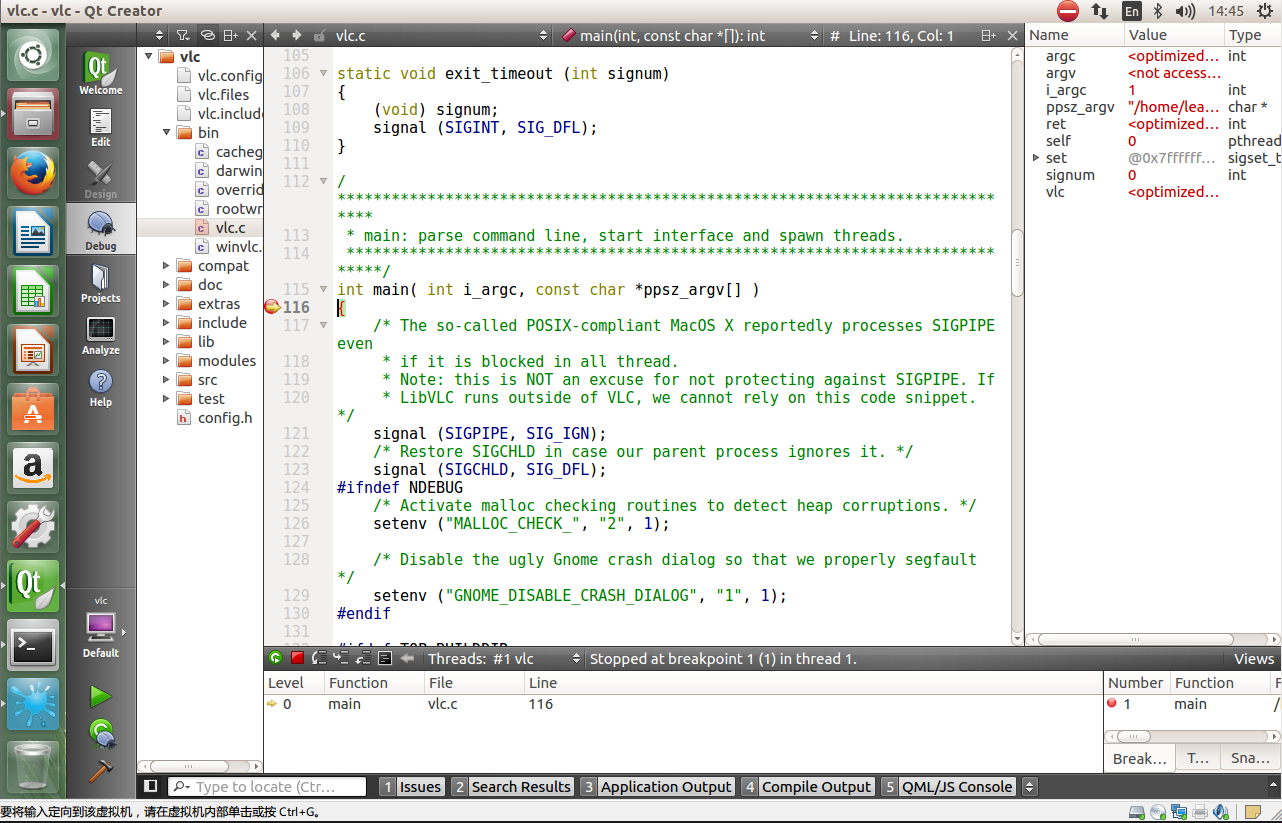The height and width of the screenshot is (823, 1282).
Task: Expand the modules folder
Action: (x=167, y=361)
